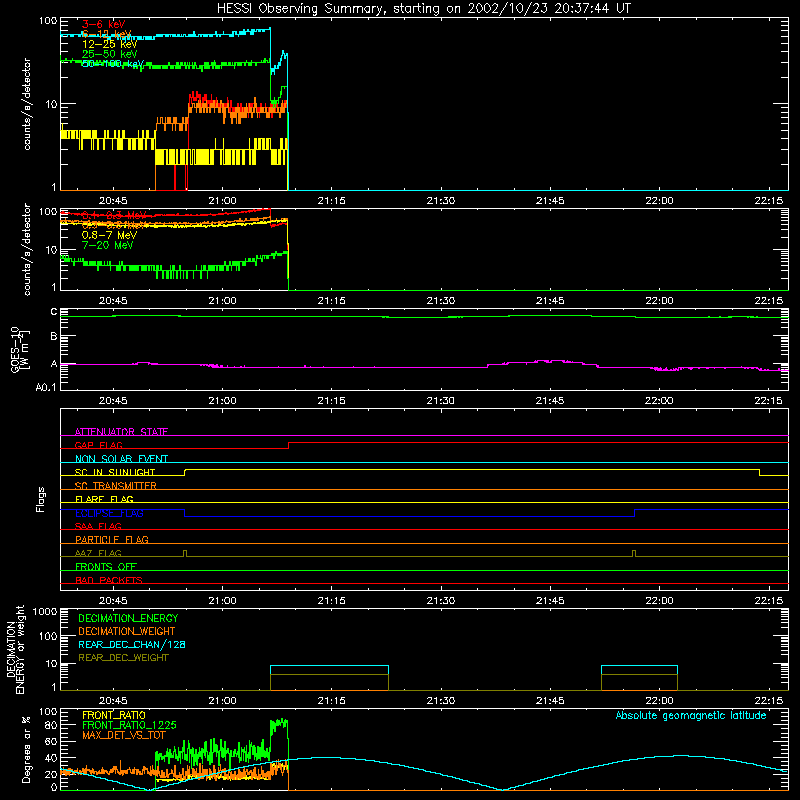This screenshot has height=800, width=800.
Task: Click the Flags axis title
Action: pyautogui.click(x=41, y=499)
